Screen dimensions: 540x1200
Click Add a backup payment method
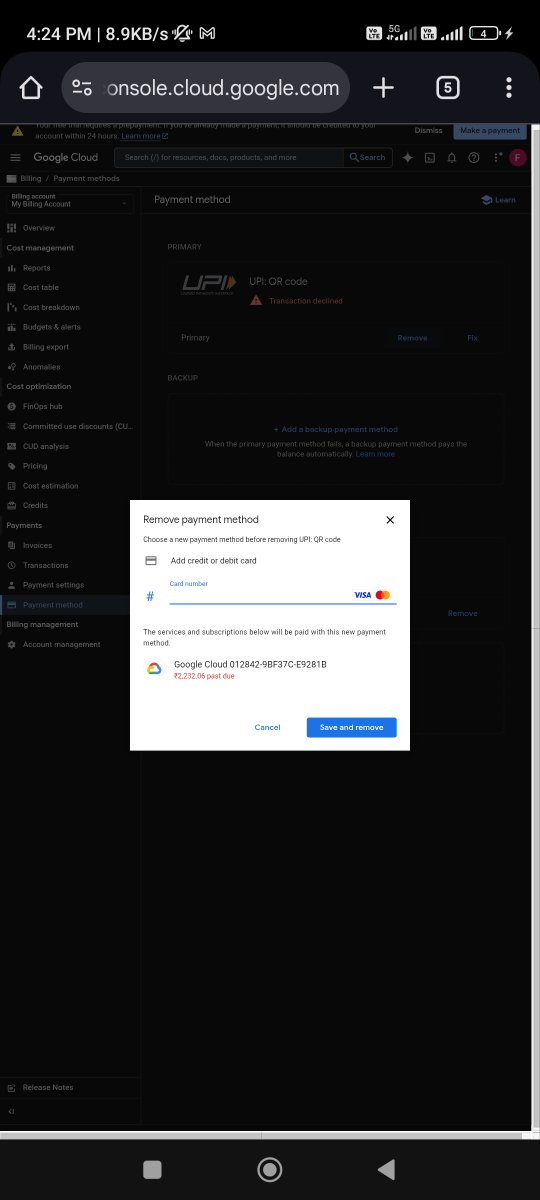coord(335,429)
